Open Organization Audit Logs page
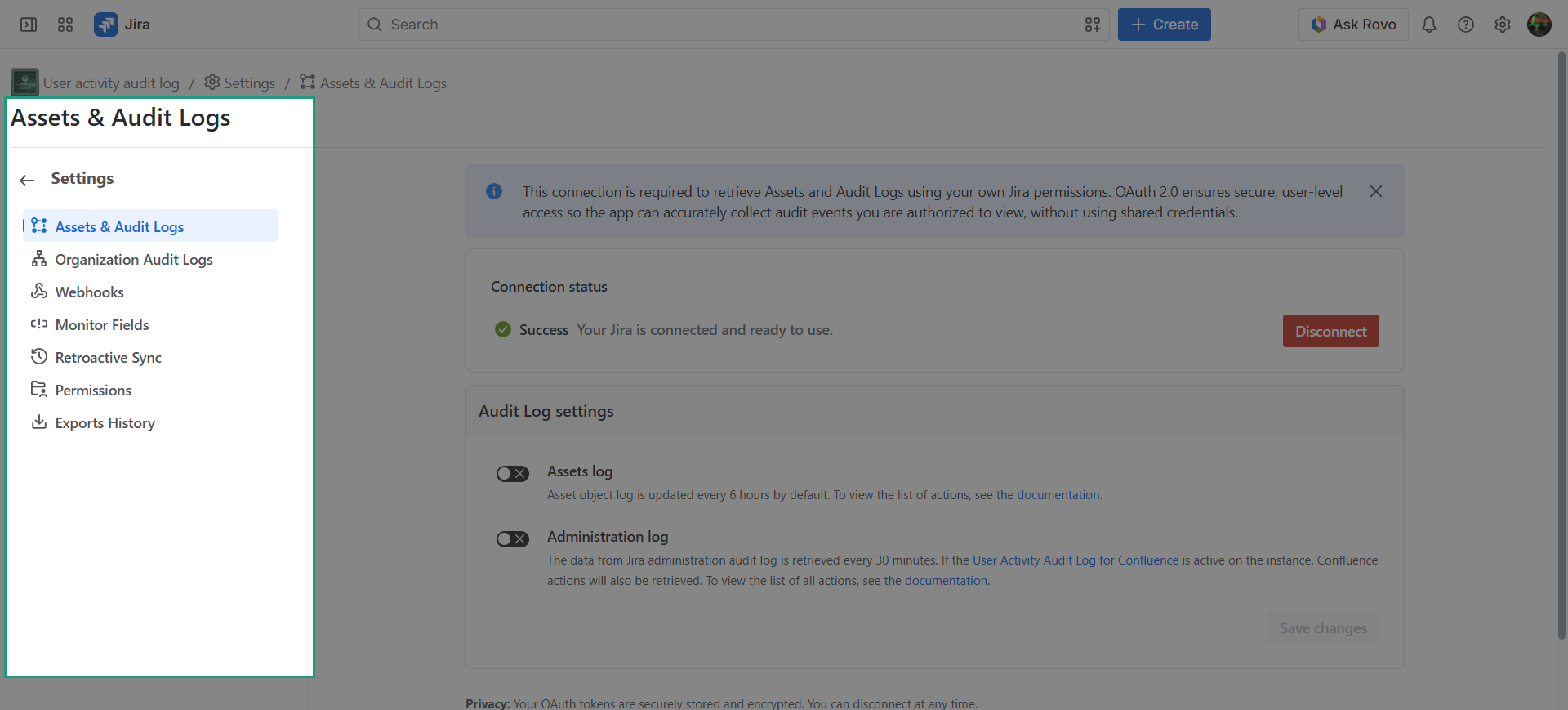The width and height of the screenshot is (1568, 710). tap(150, 259)
